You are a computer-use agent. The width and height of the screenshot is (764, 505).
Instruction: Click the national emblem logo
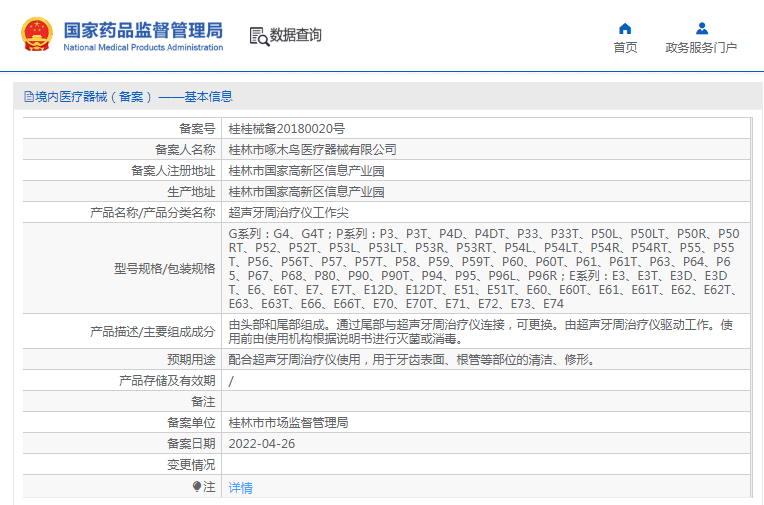pyautogui.click(x=37, y=35)
